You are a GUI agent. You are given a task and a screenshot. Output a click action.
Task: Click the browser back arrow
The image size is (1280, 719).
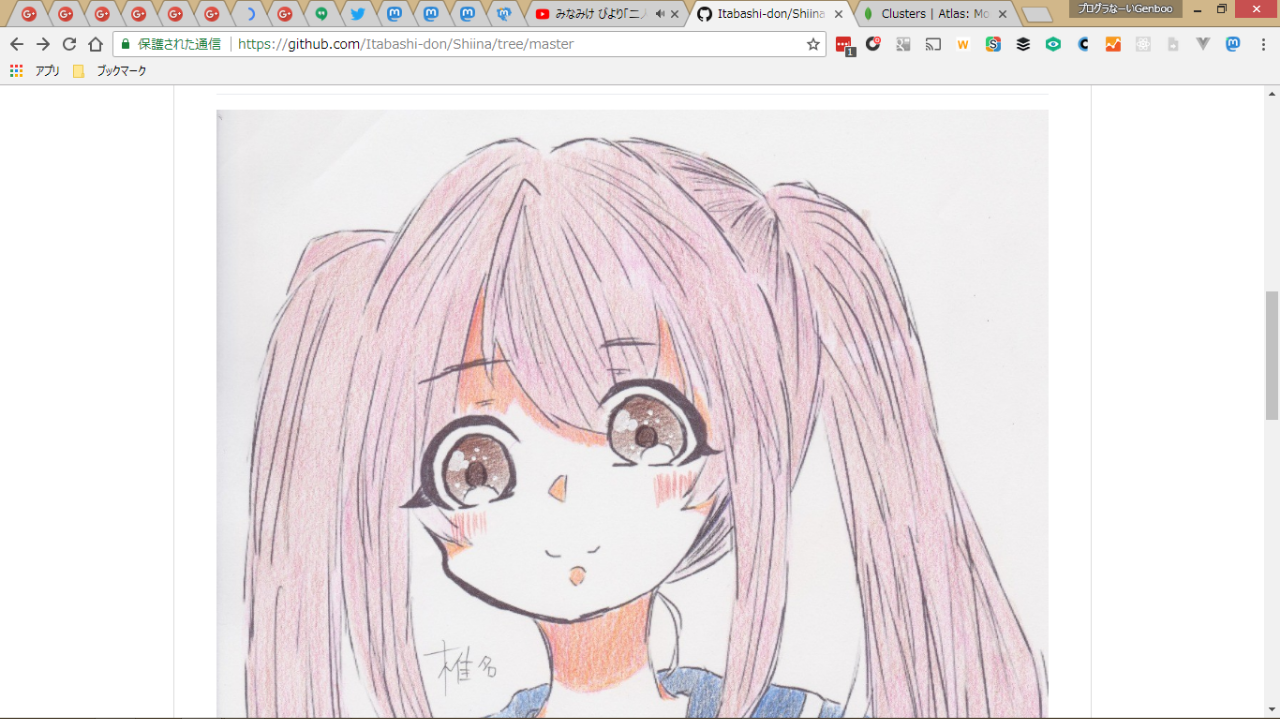coord(16,44)
